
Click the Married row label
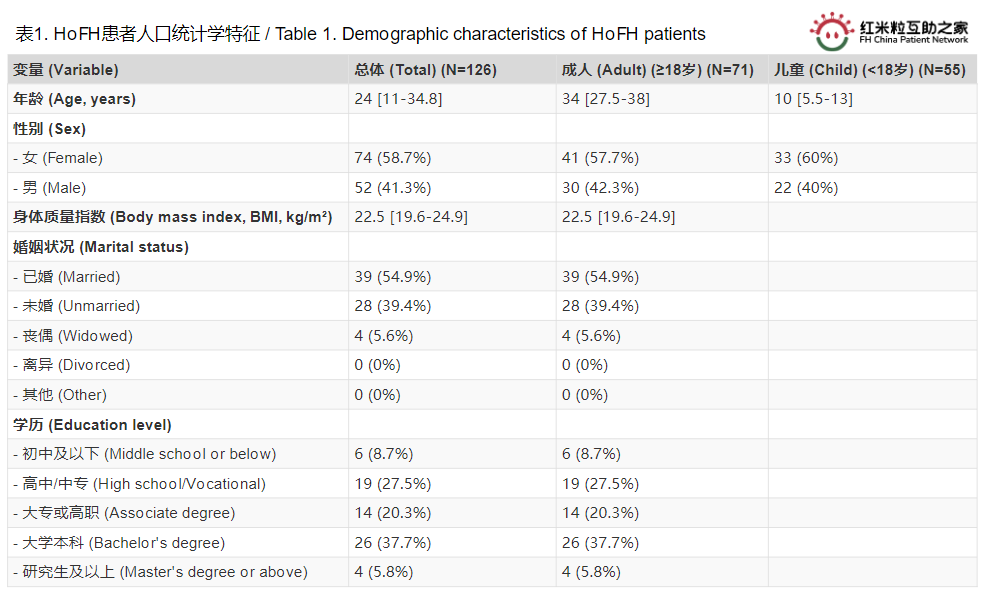pyautogui.click(x=67, y=276)
